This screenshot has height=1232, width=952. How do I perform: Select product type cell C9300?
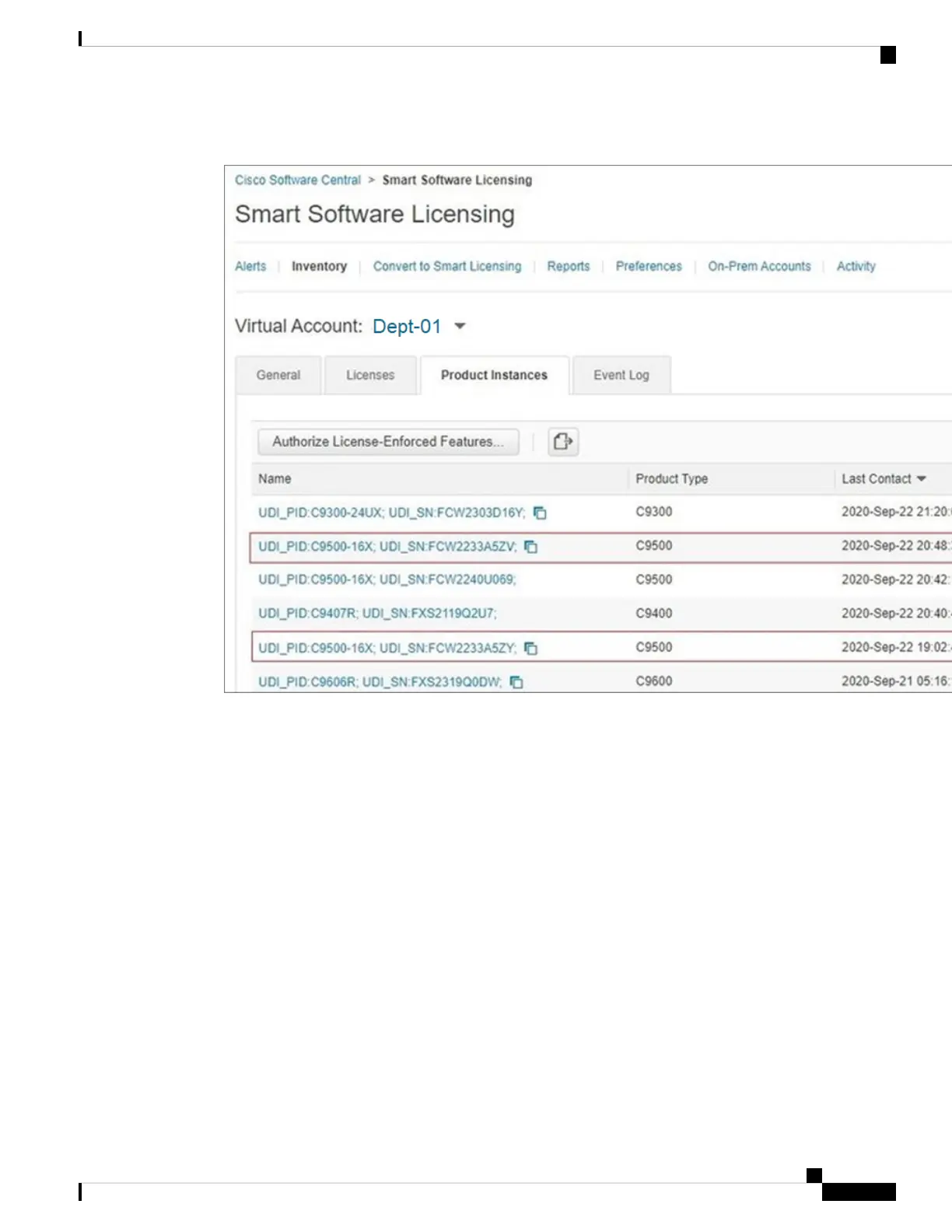pos(654,512)
